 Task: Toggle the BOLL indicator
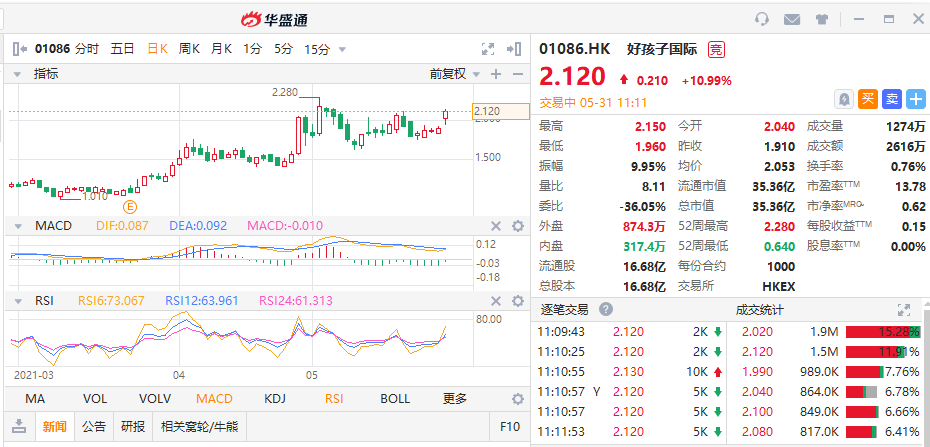(x=395, y=398)
